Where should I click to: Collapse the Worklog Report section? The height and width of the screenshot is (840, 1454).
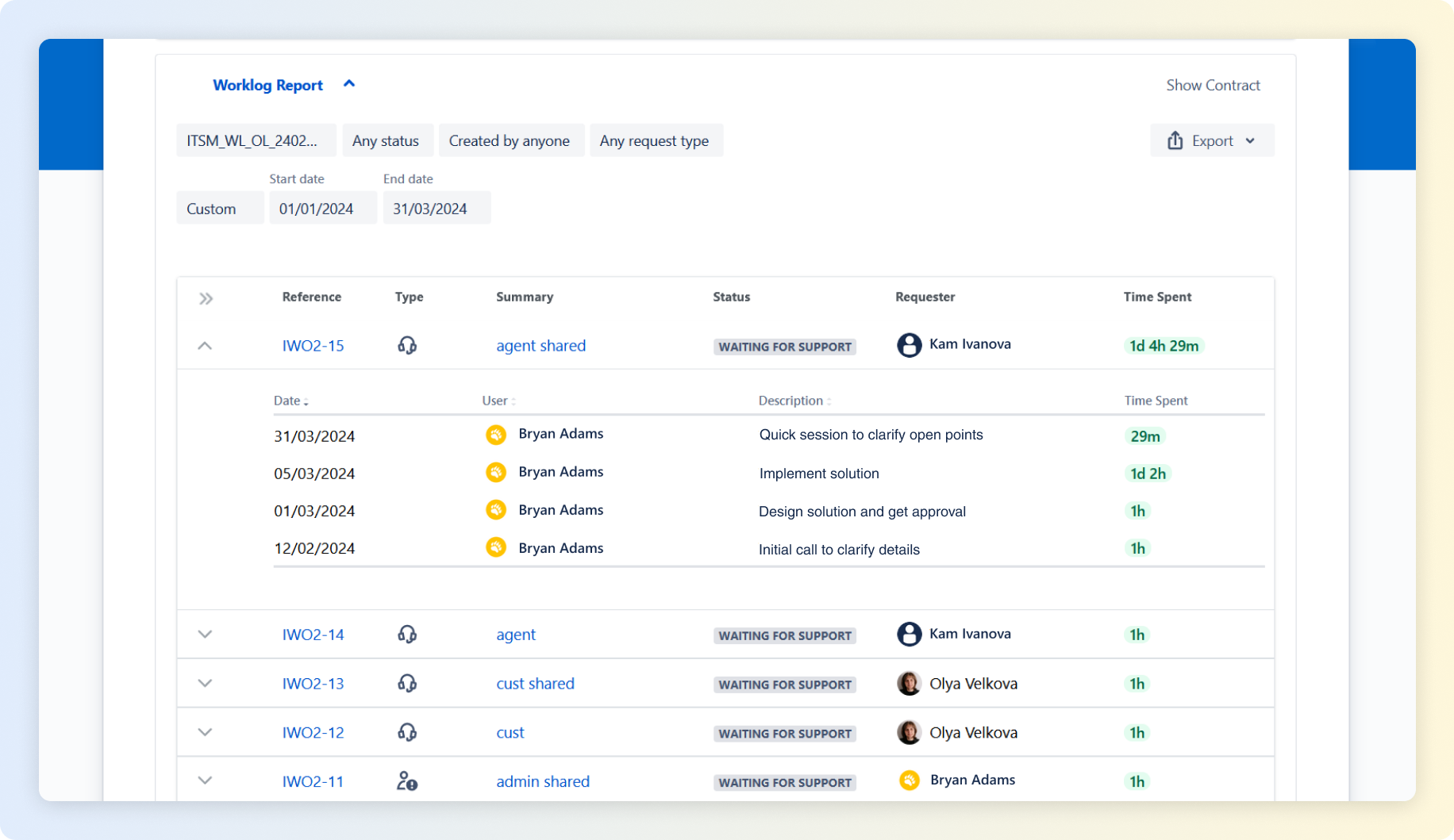[x=348, y=84]
